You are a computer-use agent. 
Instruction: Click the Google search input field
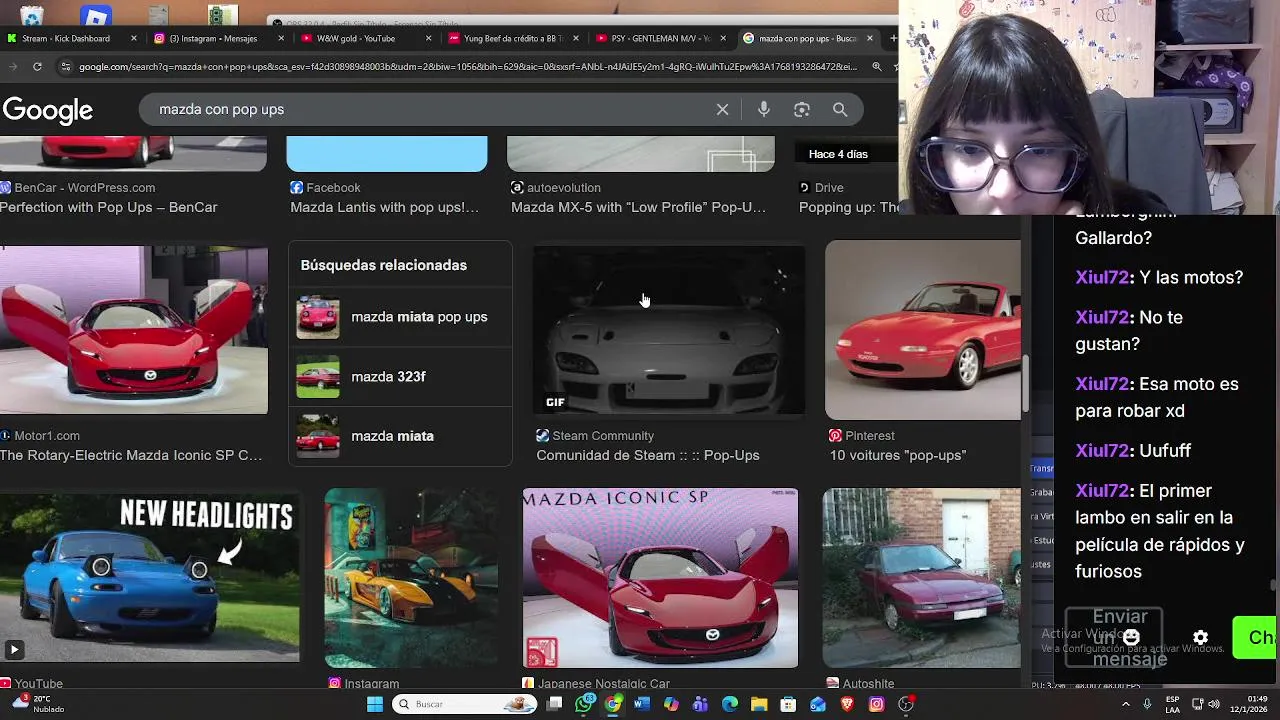click(x=430, y=110)
